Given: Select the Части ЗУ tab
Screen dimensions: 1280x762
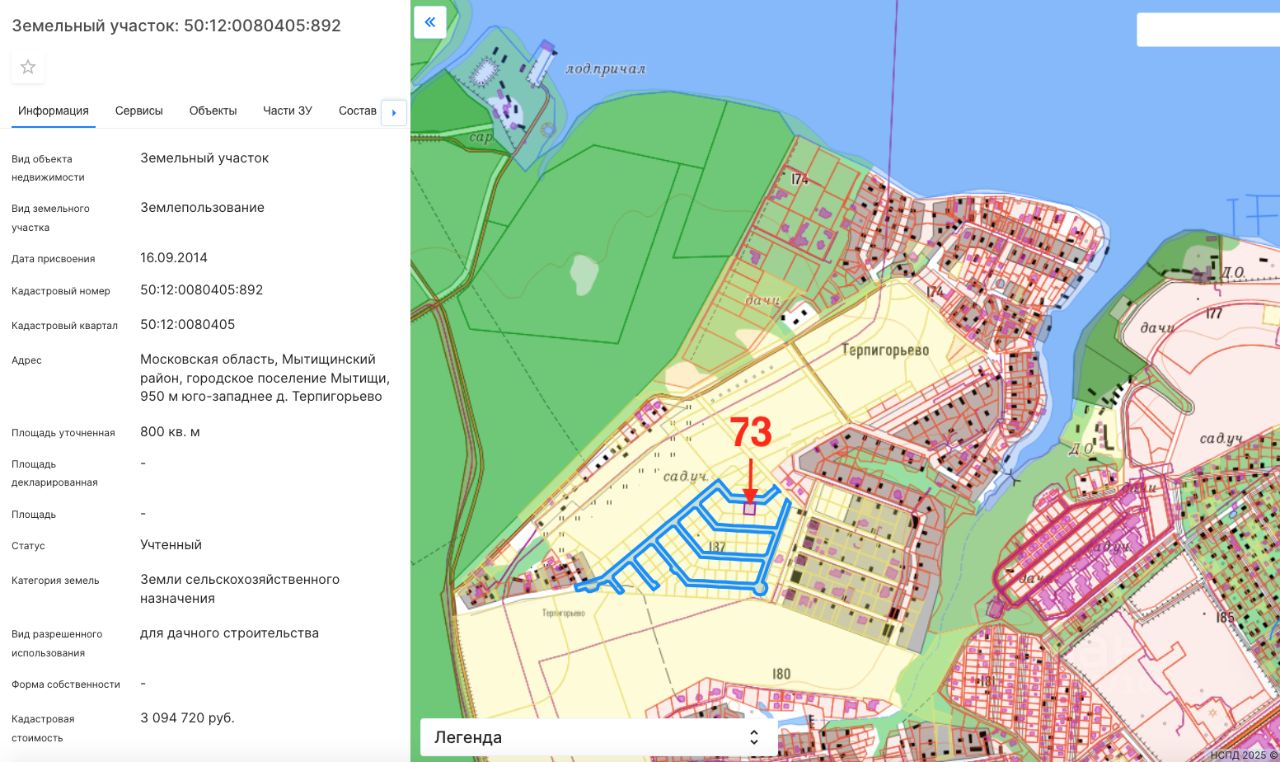Looking at the screenshot, I should 288,111.
